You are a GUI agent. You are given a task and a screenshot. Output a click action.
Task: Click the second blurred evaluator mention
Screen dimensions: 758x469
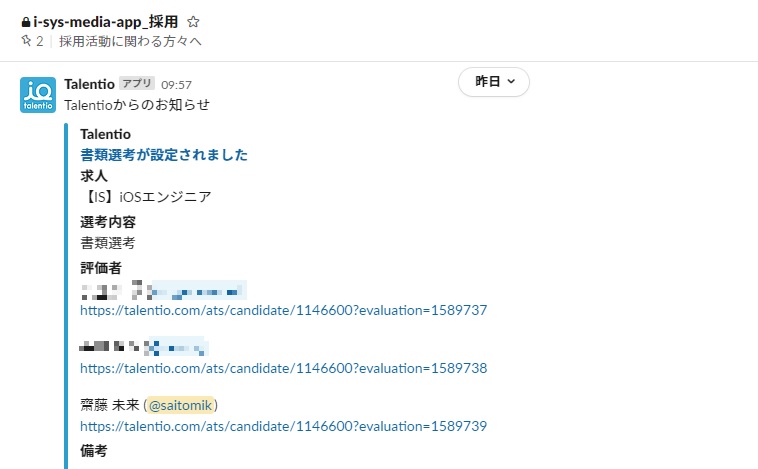(x=178, y=347)
